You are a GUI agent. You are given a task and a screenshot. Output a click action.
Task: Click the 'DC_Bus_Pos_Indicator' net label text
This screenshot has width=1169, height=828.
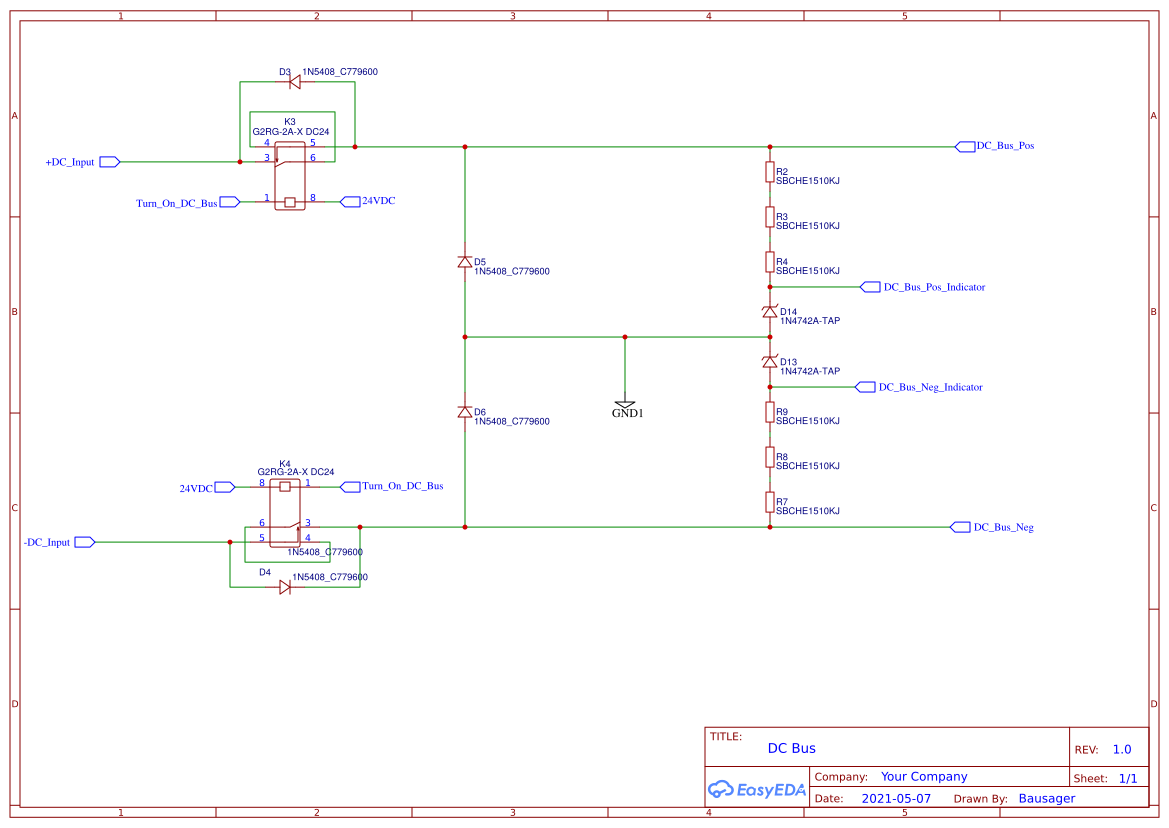[x=934, y=287]
